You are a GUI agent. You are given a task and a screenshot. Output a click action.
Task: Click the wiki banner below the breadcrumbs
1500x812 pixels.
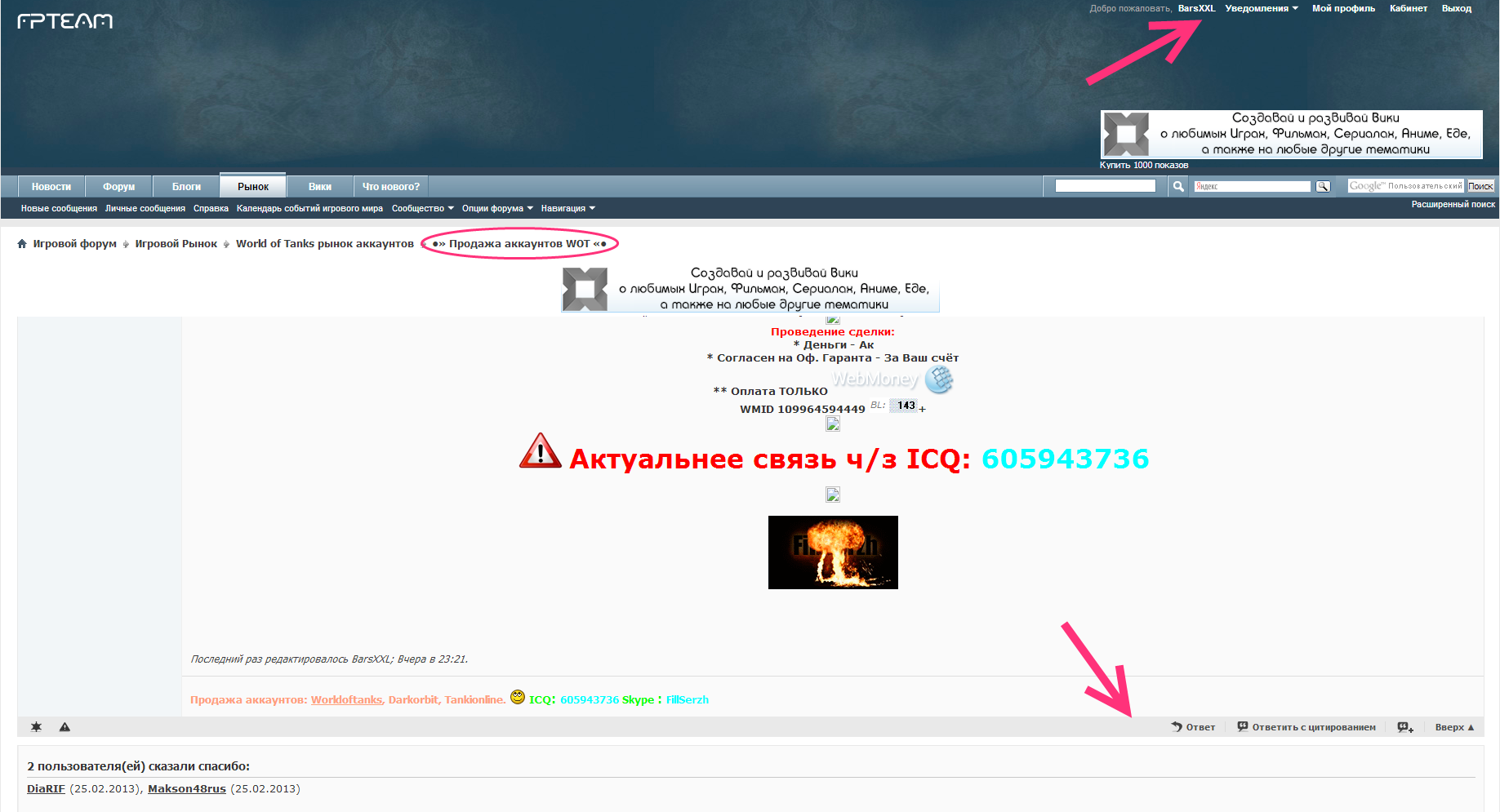750,289
